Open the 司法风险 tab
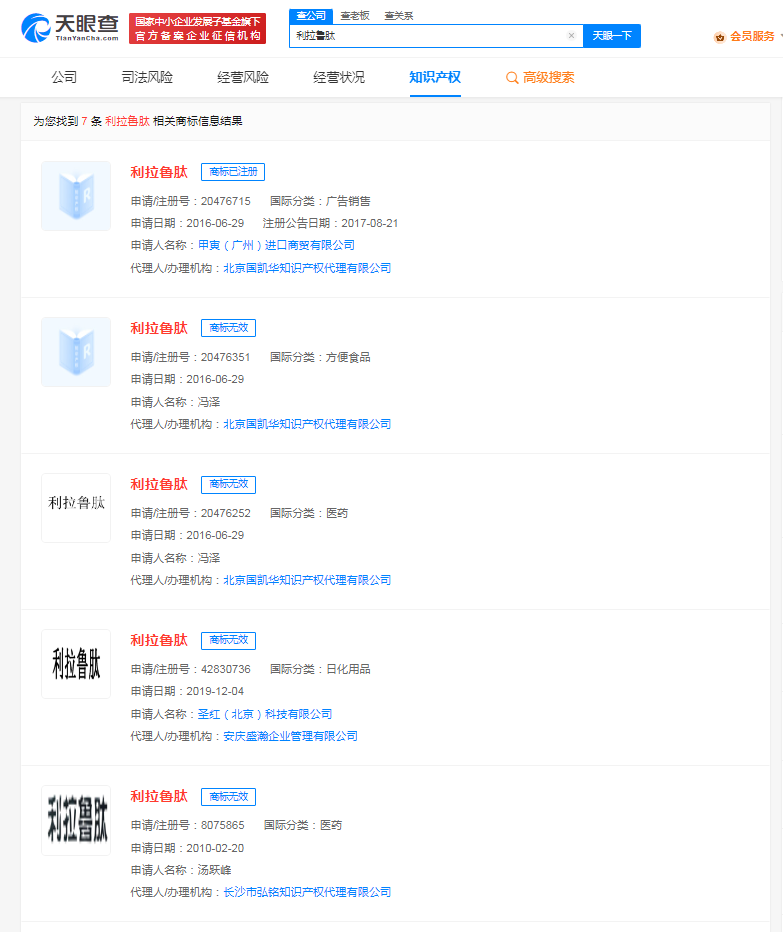Screen dimensions: 783x932 click(x=147, y=77)
